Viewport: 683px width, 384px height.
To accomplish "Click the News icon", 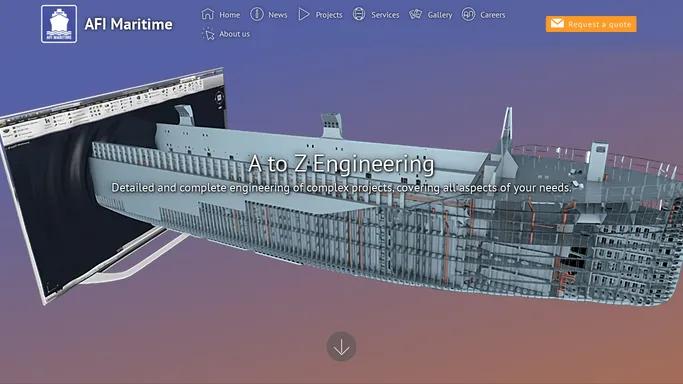I will coord(257,14).
